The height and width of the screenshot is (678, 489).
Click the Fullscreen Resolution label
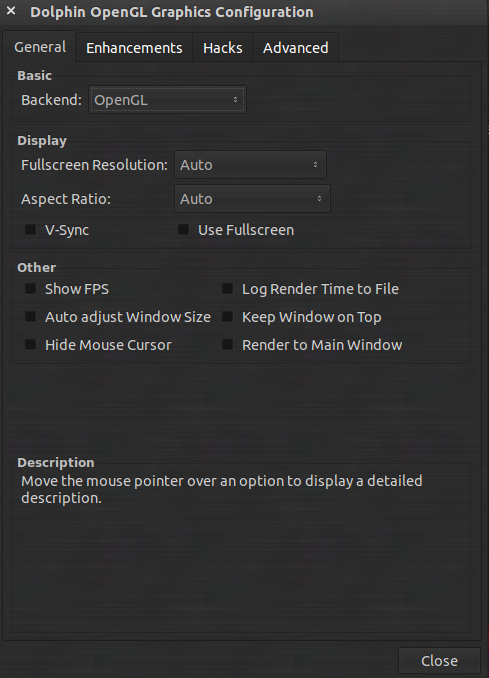point(94,165)
